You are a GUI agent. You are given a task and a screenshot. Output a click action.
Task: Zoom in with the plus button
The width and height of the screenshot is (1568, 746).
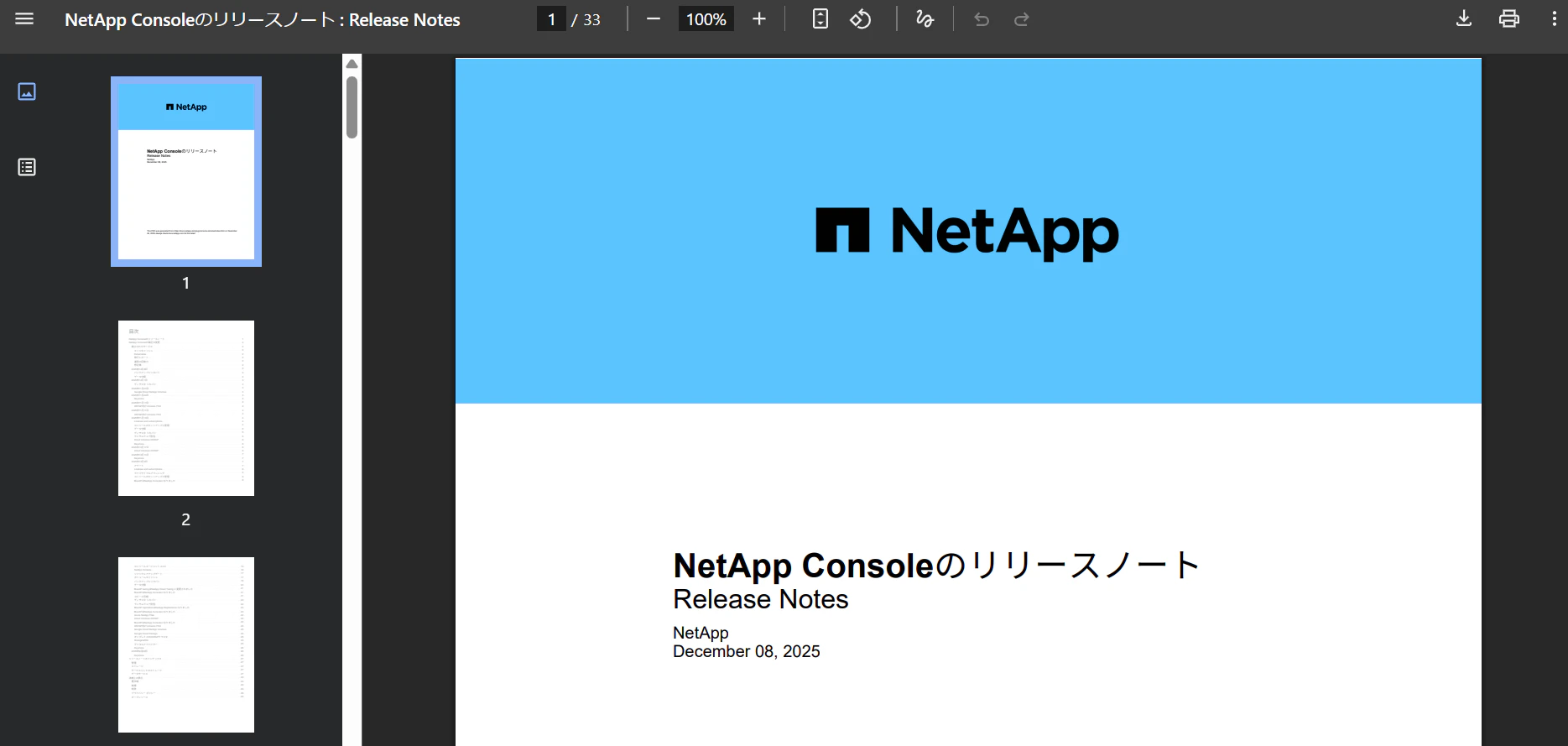pos(759,19)
